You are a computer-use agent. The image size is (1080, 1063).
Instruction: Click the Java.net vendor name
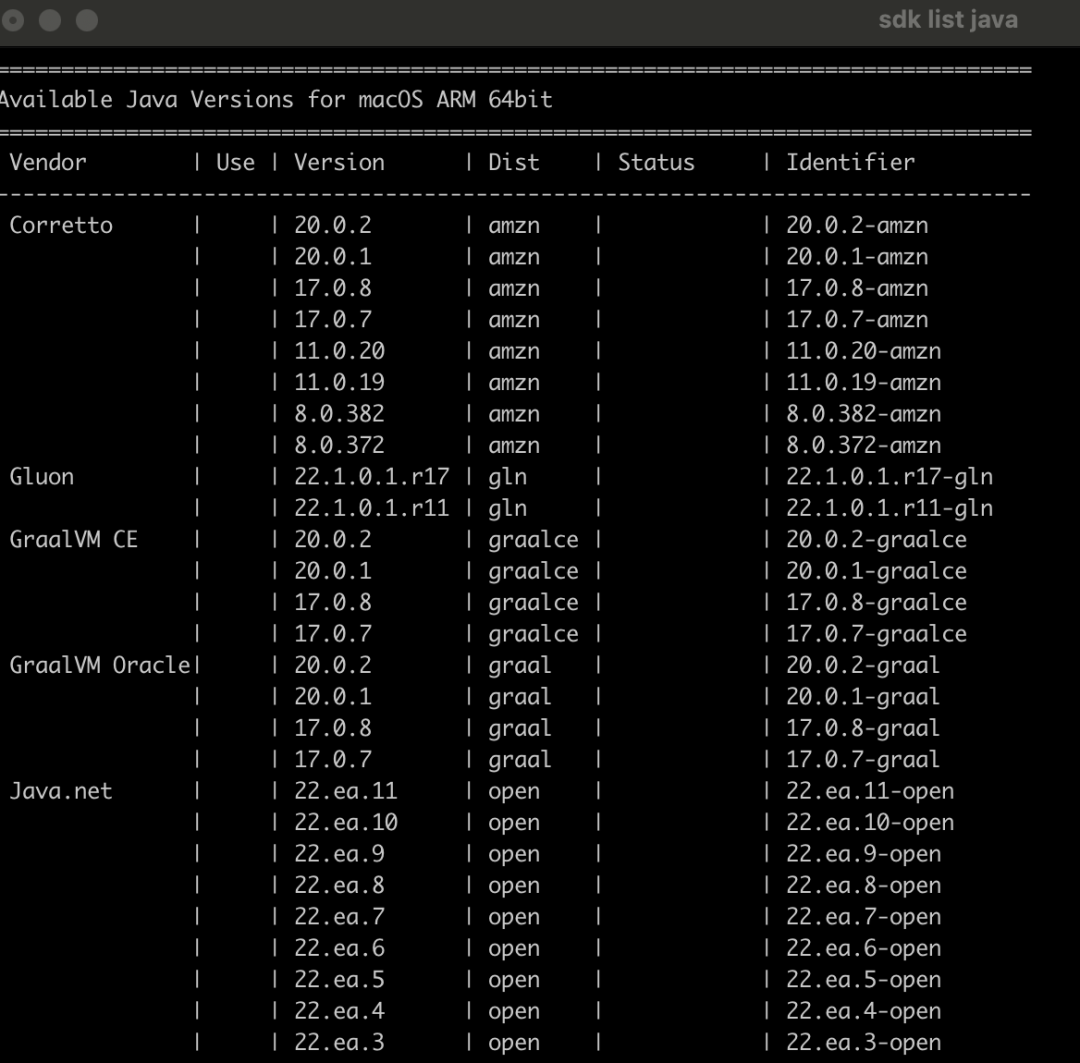pyautogui.click(x=61, y=791)
